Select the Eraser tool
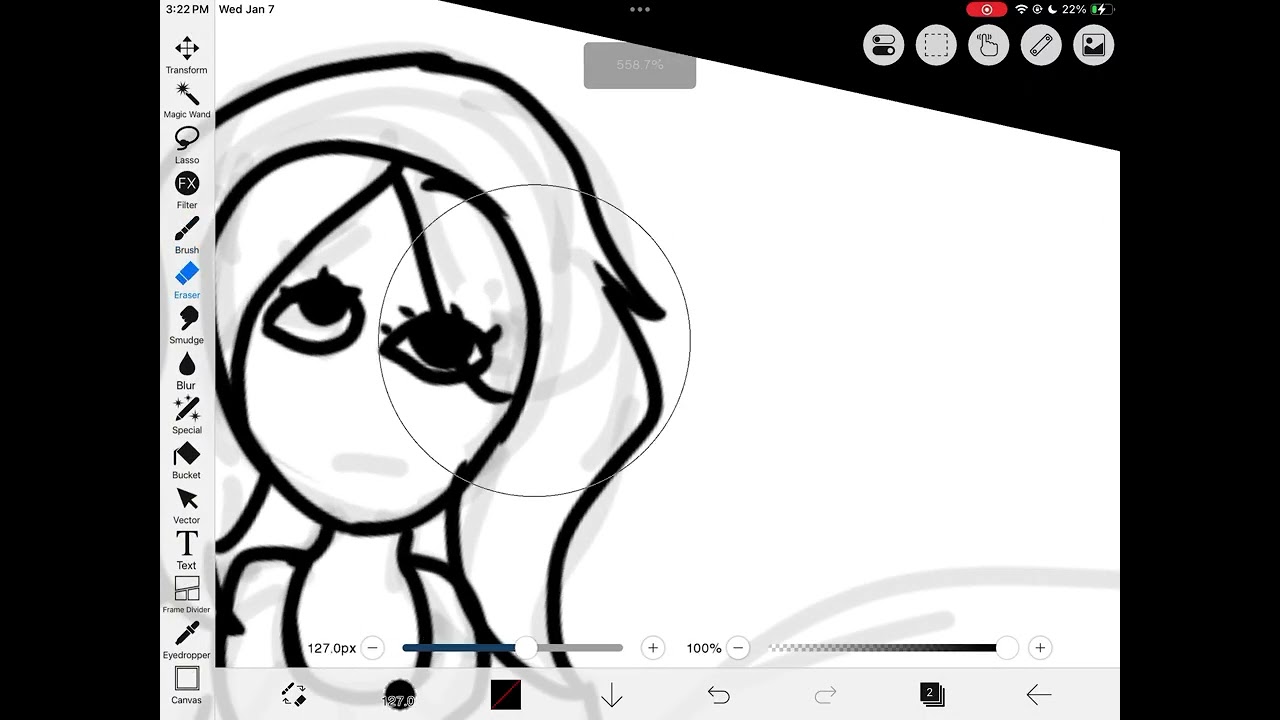The image size is (1280, 720). point(187,280)
